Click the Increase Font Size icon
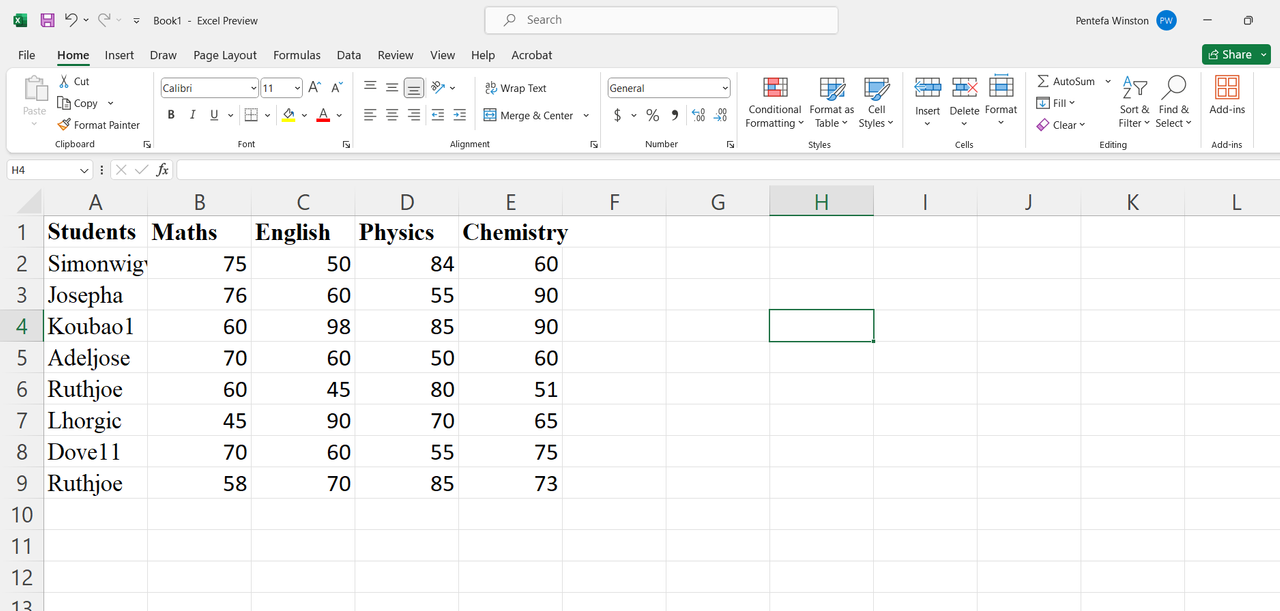Image resolution: width=1280 pixels, height=611 pixels. 314,88
